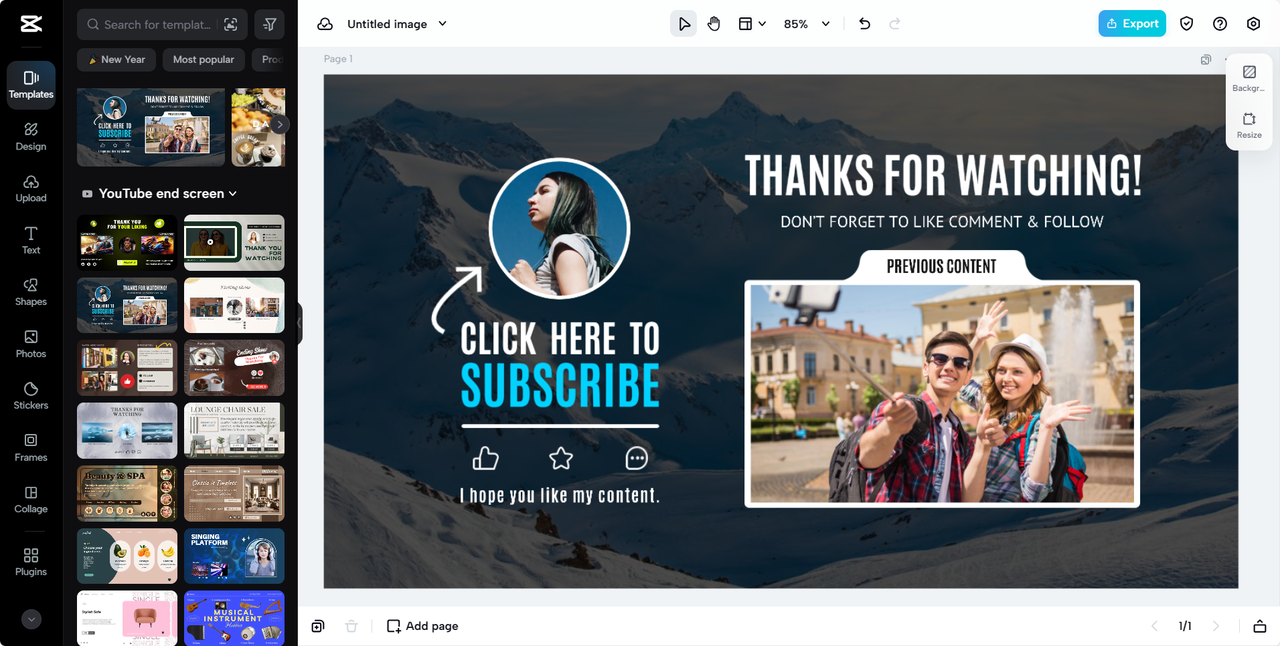Image resolution: width=1280 pixels, height=646 pixels.
Task: Click the copy page icon at bottom left
Action: pyautogui.click(x=318, y=626)
